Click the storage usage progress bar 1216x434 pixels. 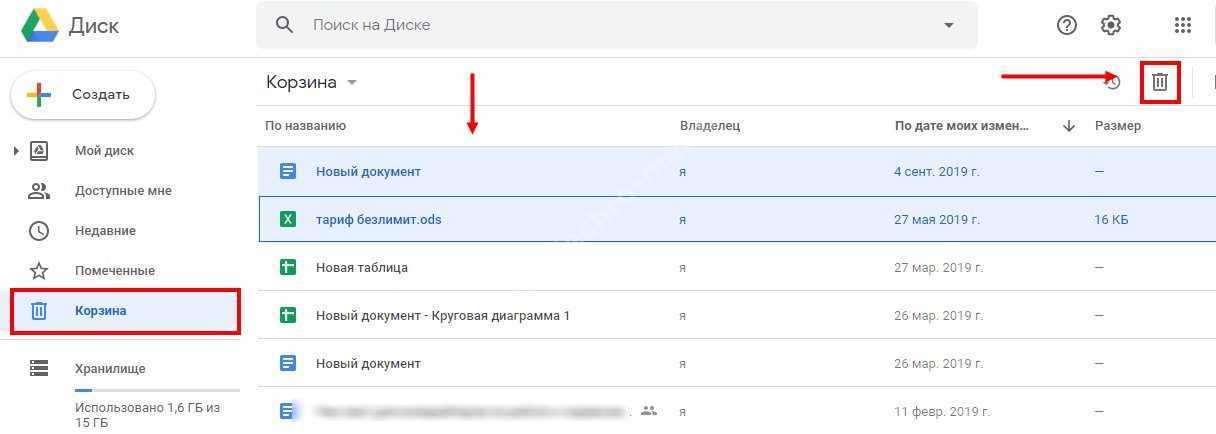tap(157, 390)
